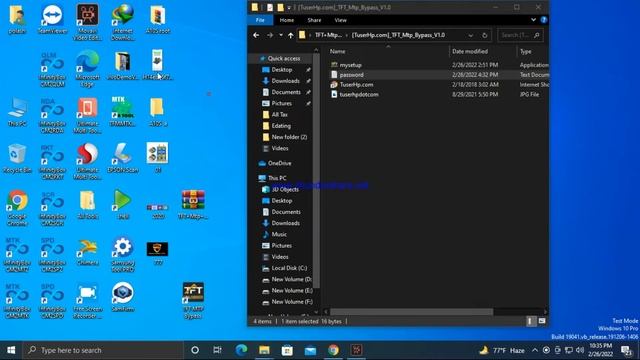Viewport: 640px width, 360px height.
Task: Select the TuserHp.com internet shortcut file
Action: (356, 84)
